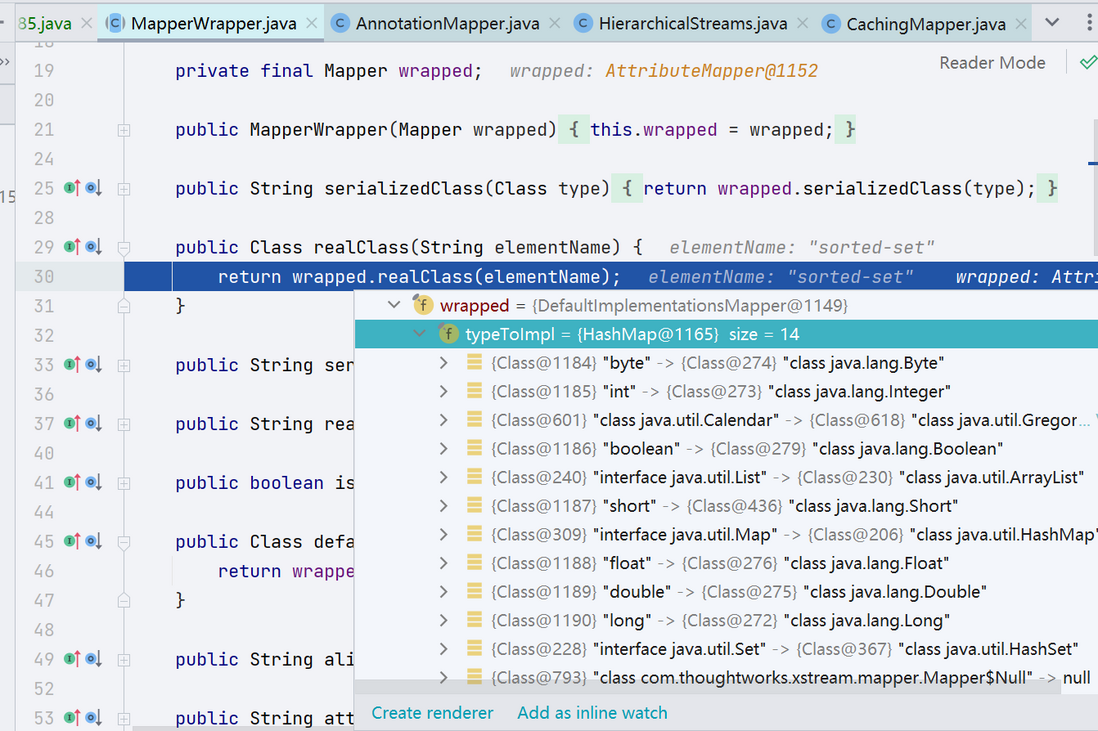The width and height of the screenshot is (1098, 731).
Task: Click the field icon beside typeToImpl entry
Action: [448, 334]
